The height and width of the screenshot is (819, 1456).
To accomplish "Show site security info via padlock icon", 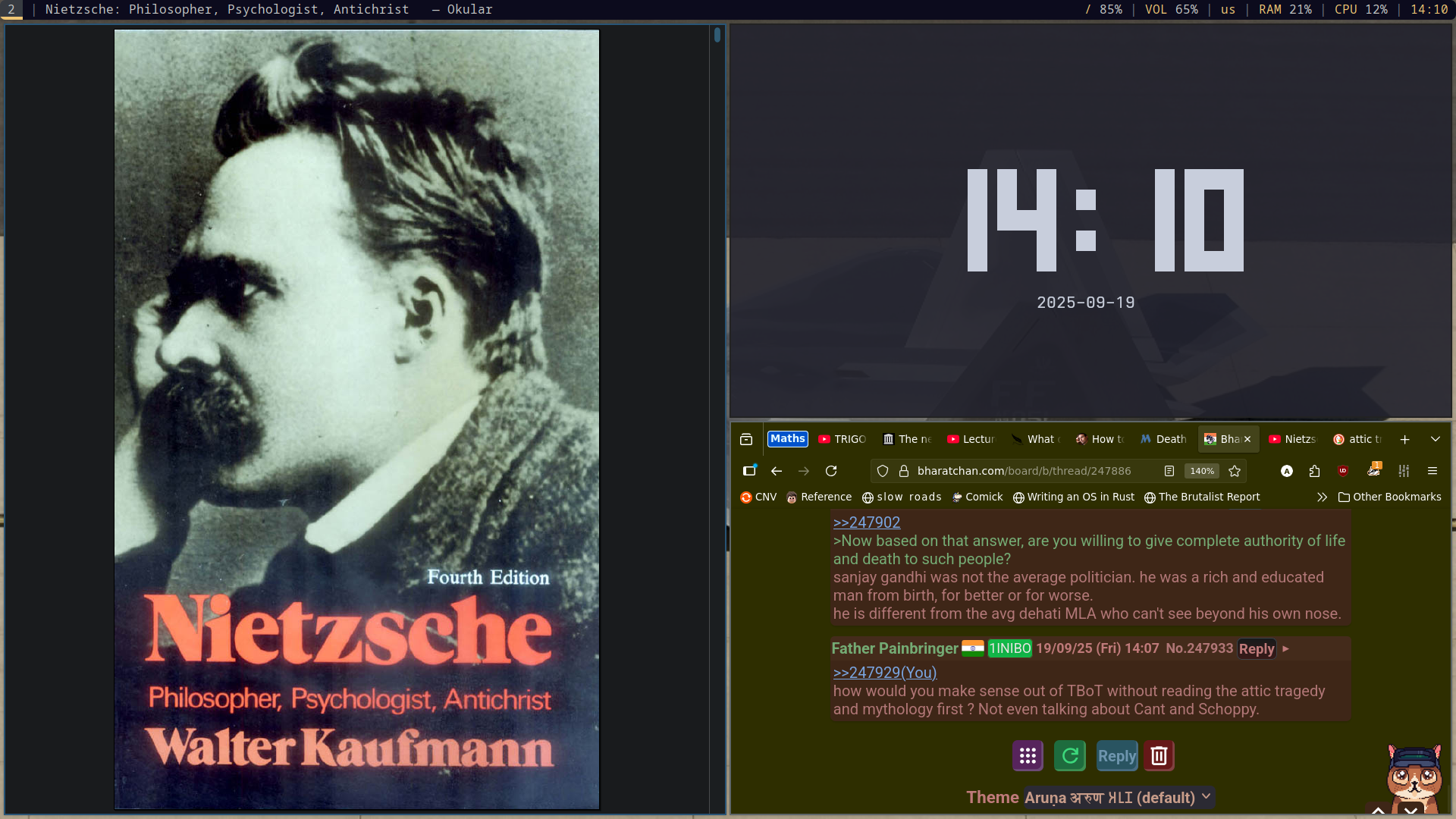I will (x=904, y=471).
